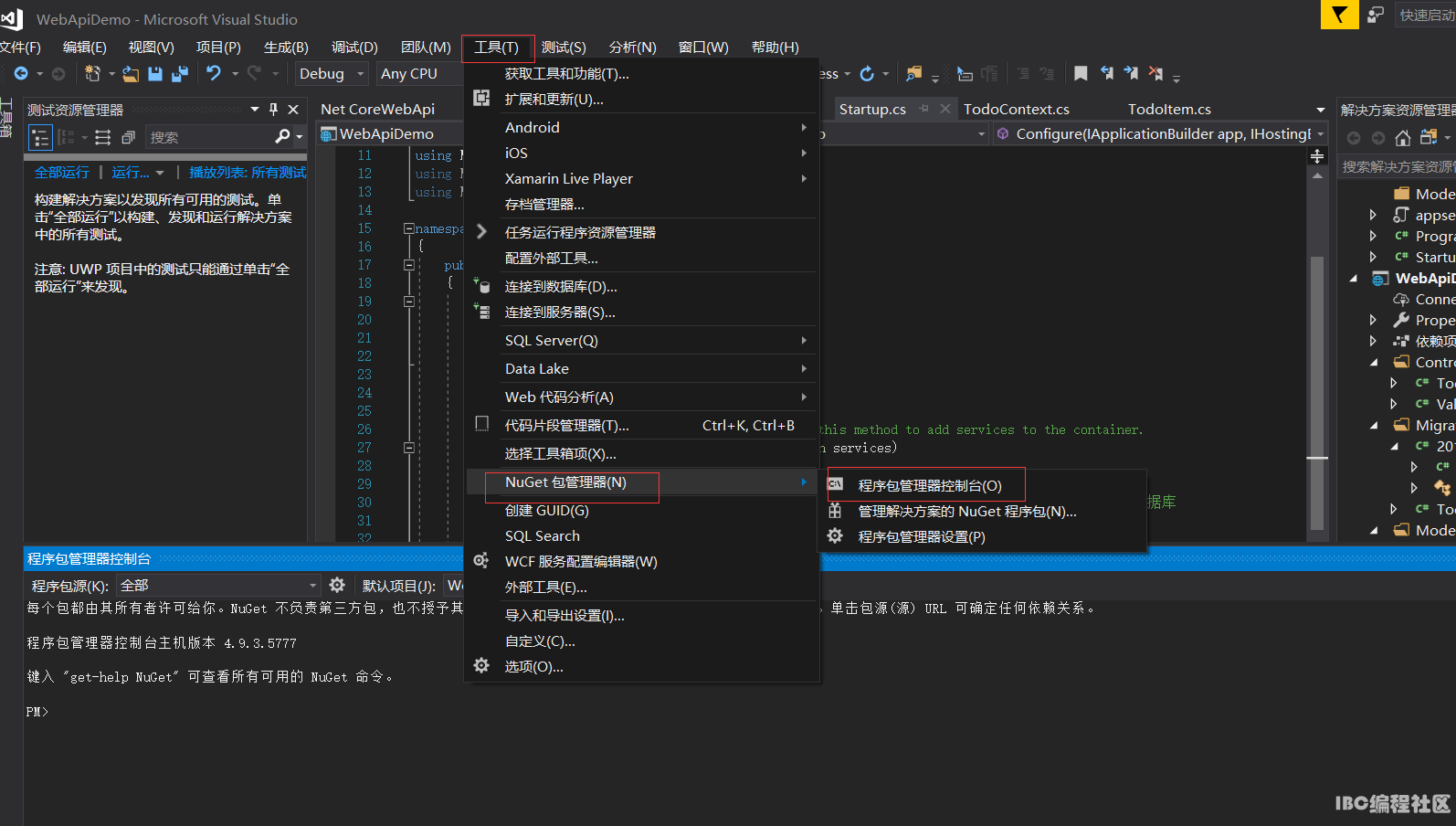This screenshot has width=1456, height=826.
Task: Collapse the code block at line 17
Action: [409, 265]
